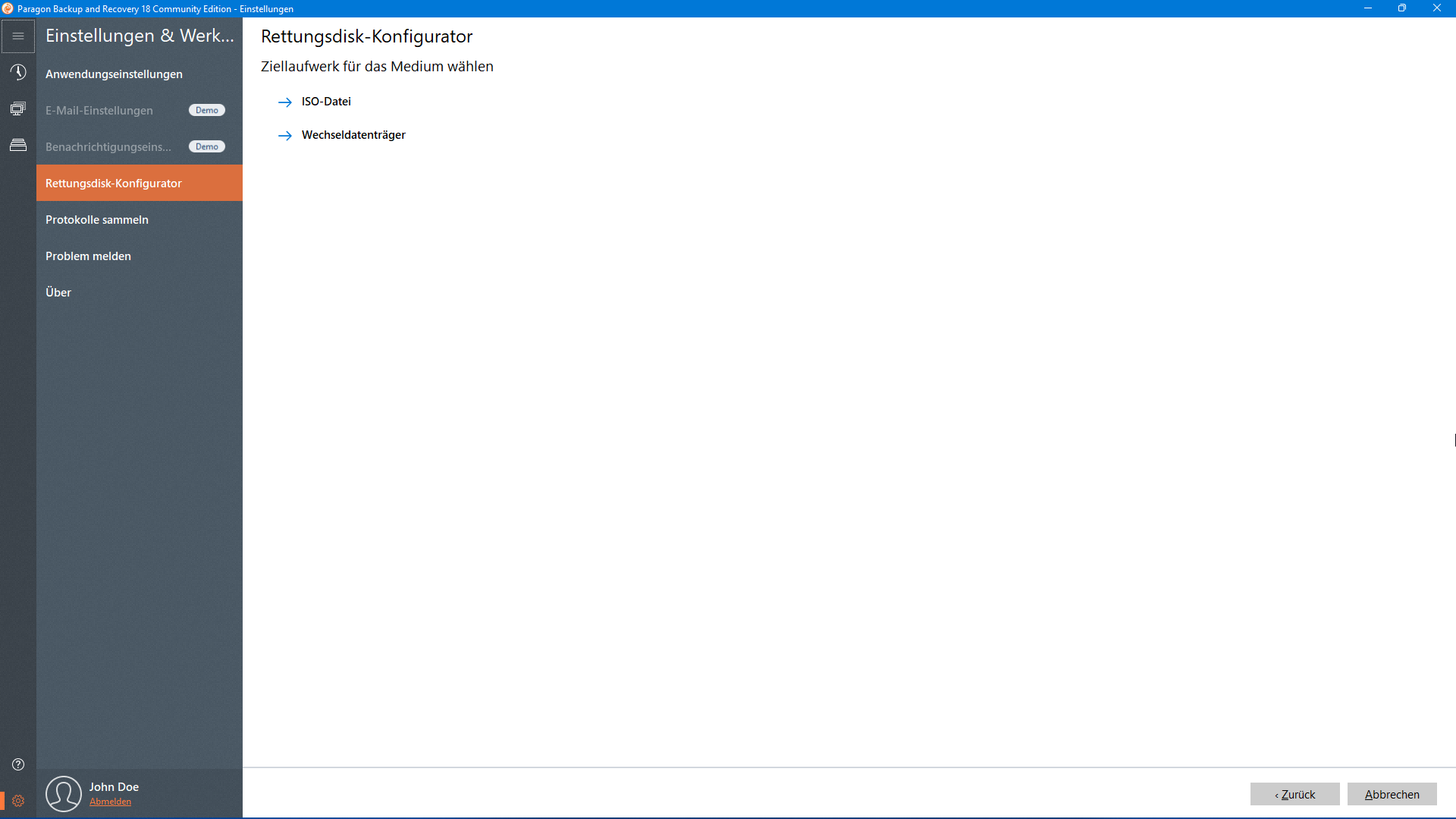Click the Abmelden link
This screenshot has height=819, width=1456.
tap(110, 802)
